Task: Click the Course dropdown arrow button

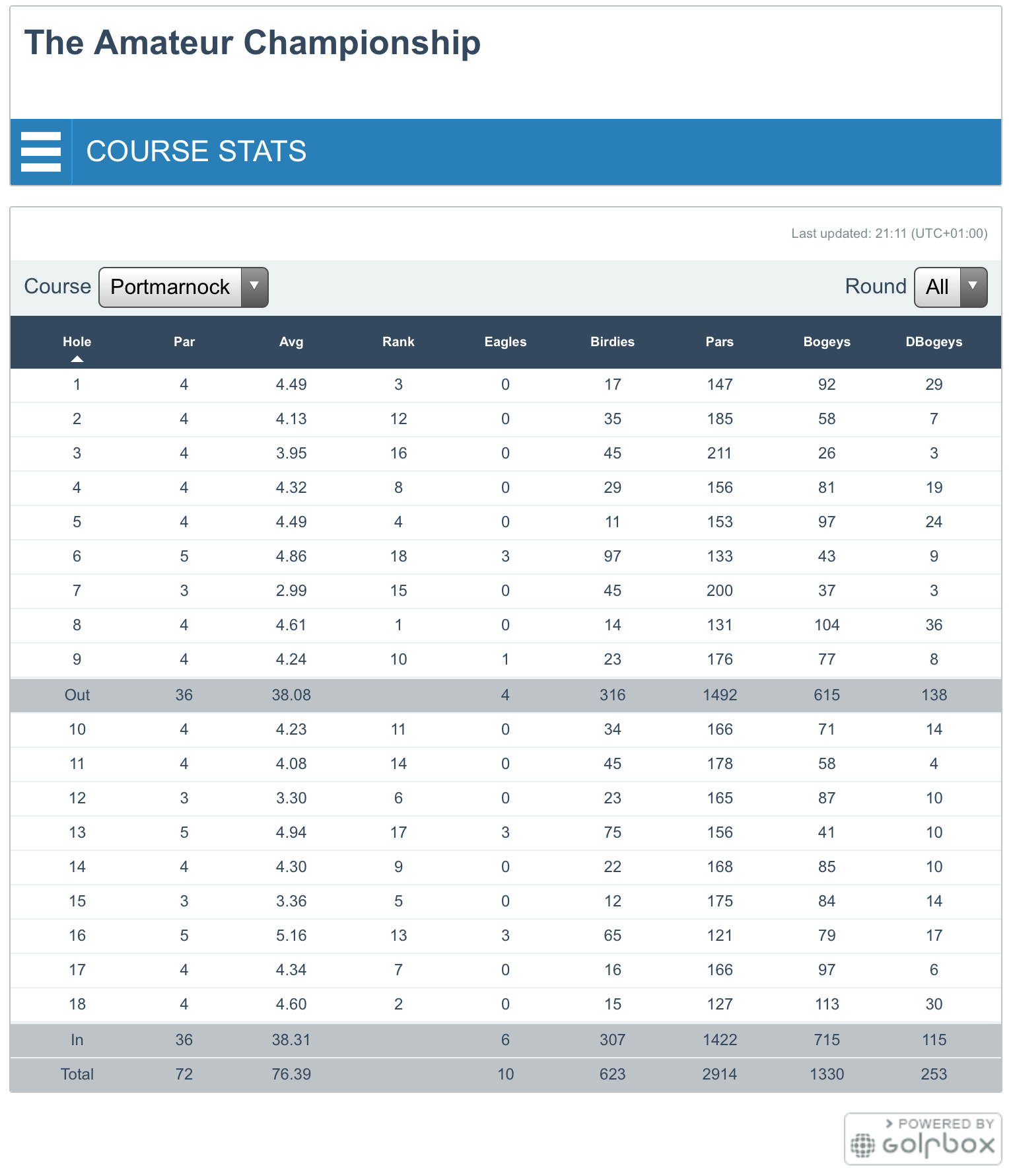Action: coord(254,287)
